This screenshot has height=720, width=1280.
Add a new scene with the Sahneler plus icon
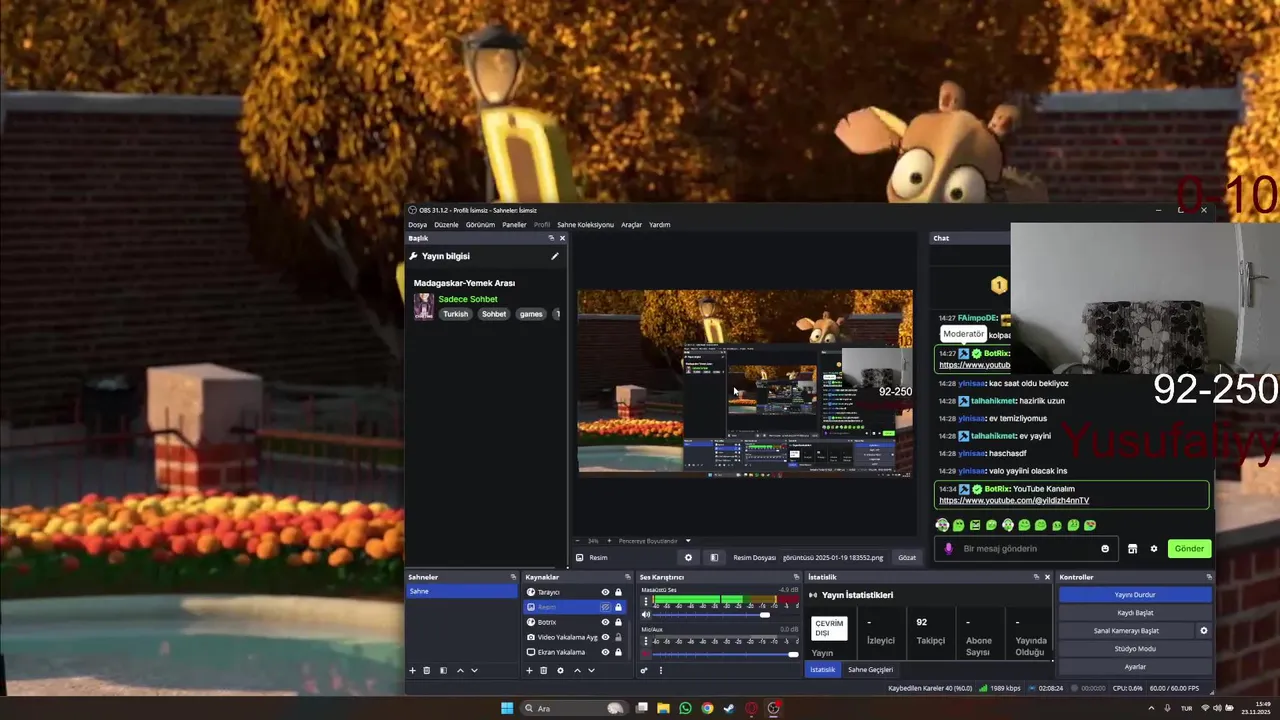pos(412,670)
